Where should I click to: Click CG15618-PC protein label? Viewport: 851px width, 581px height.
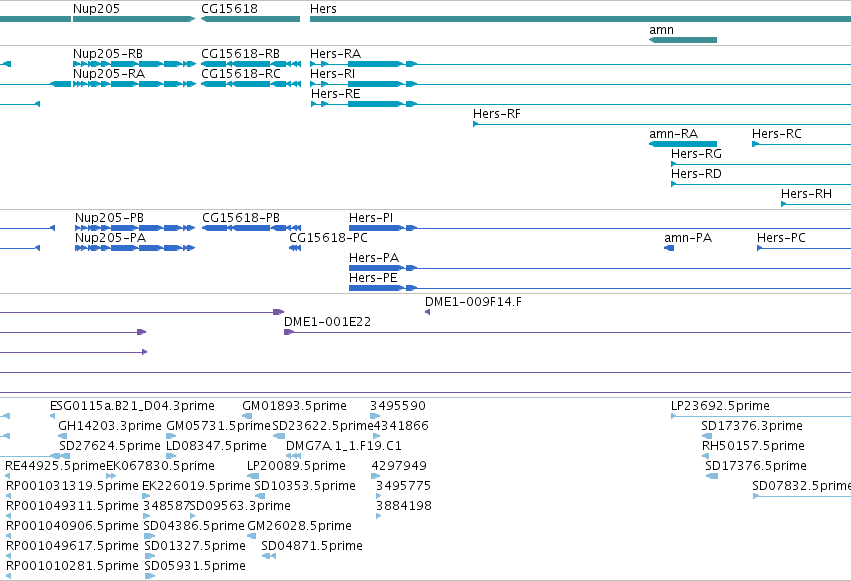328,238
